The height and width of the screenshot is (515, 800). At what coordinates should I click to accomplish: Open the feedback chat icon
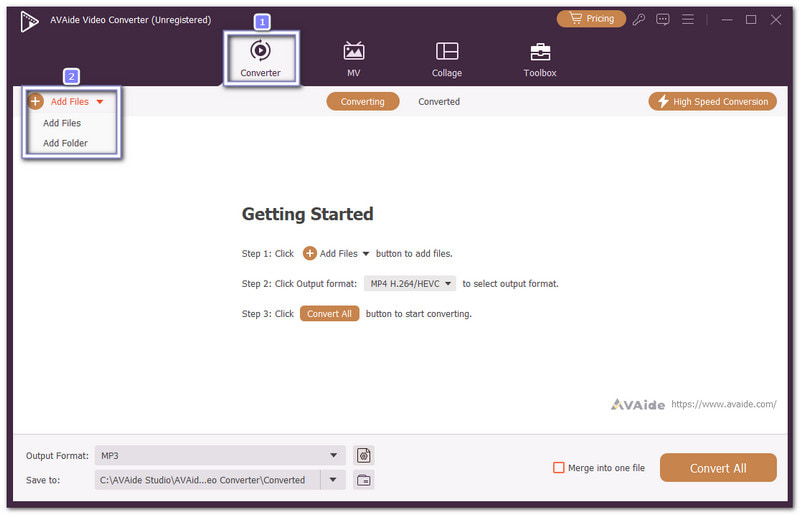(x=663, y=19)
